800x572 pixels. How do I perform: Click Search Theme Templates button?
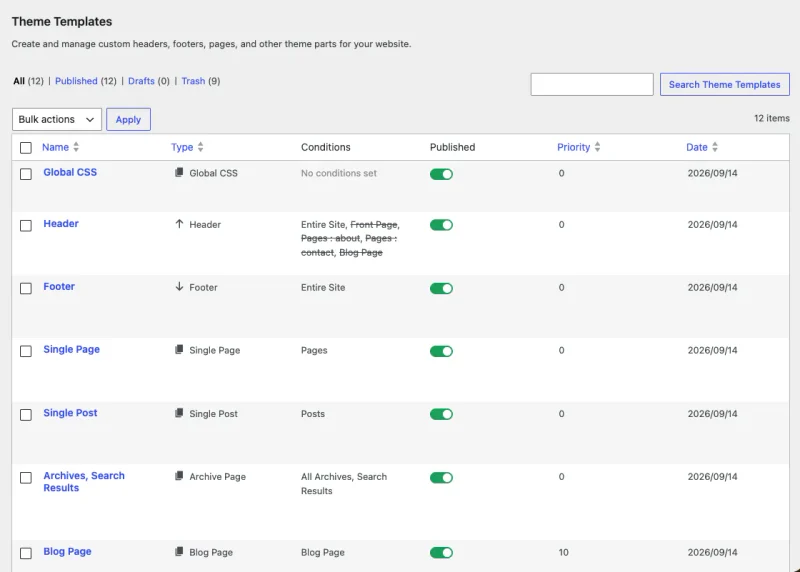(x=724, y=85)
